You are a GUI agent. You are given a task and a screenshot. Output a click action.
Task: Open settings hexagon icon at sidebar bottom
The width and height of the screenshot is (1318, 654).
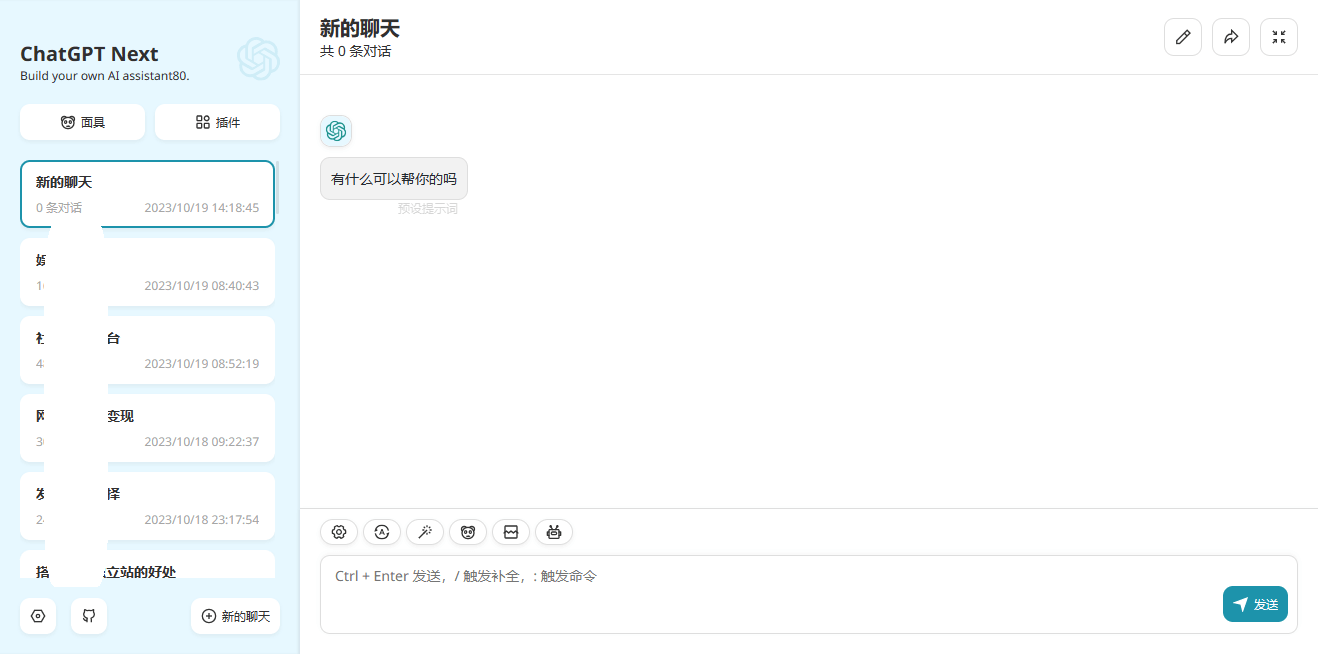click(x=38, y=616)
